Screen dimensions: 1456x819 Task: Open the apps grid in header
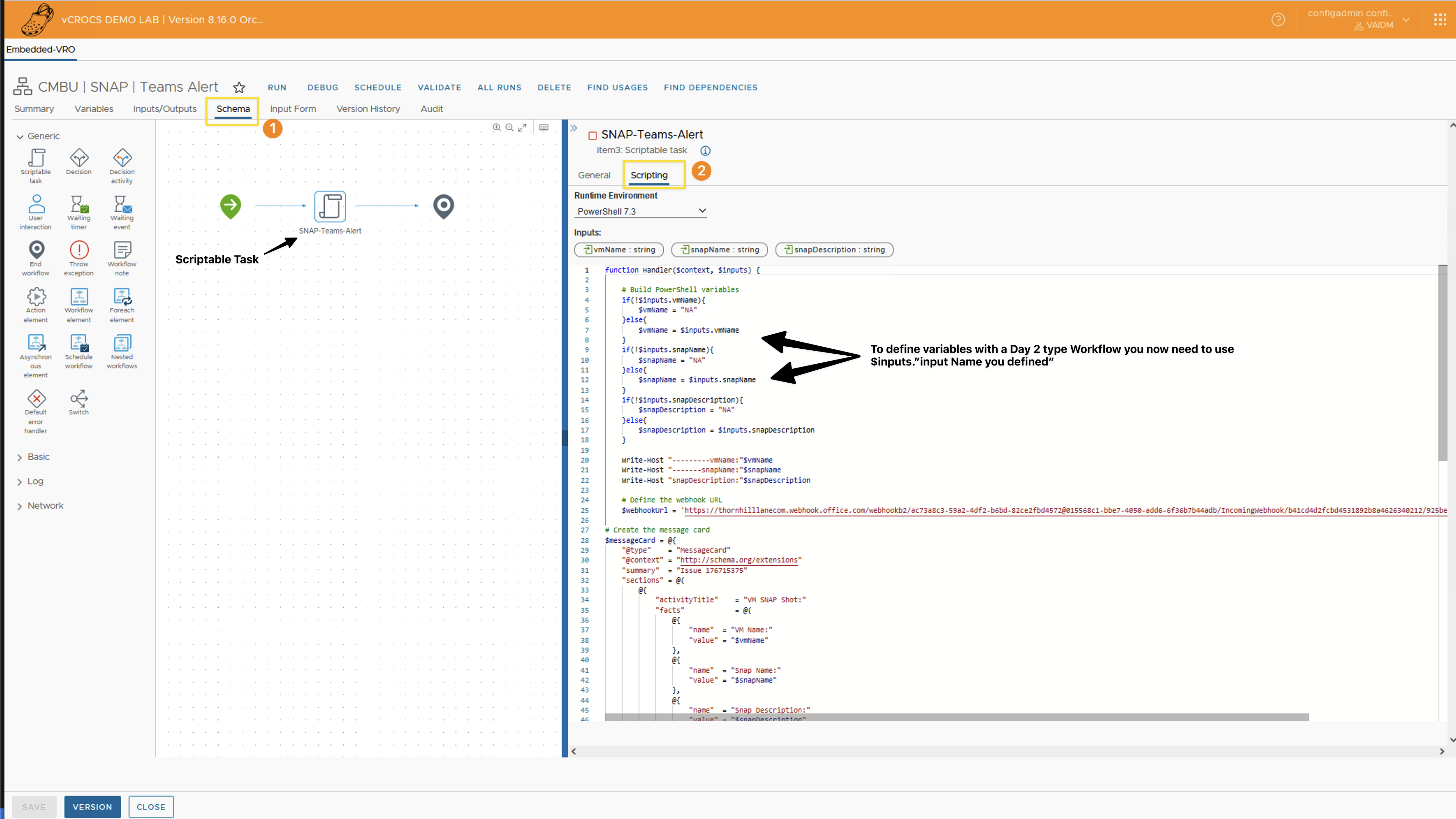1440,20
